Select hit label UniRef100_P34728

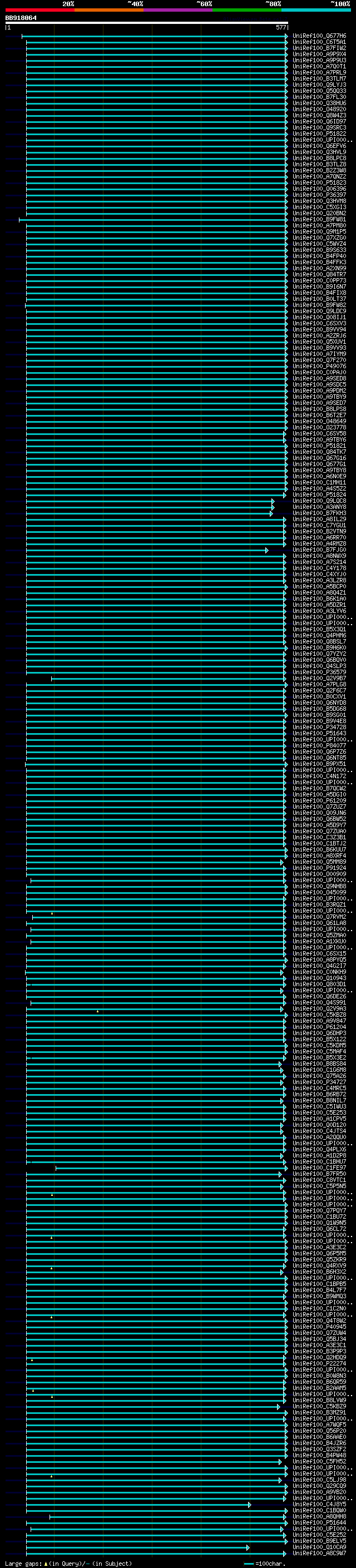[x=319, y=728]
